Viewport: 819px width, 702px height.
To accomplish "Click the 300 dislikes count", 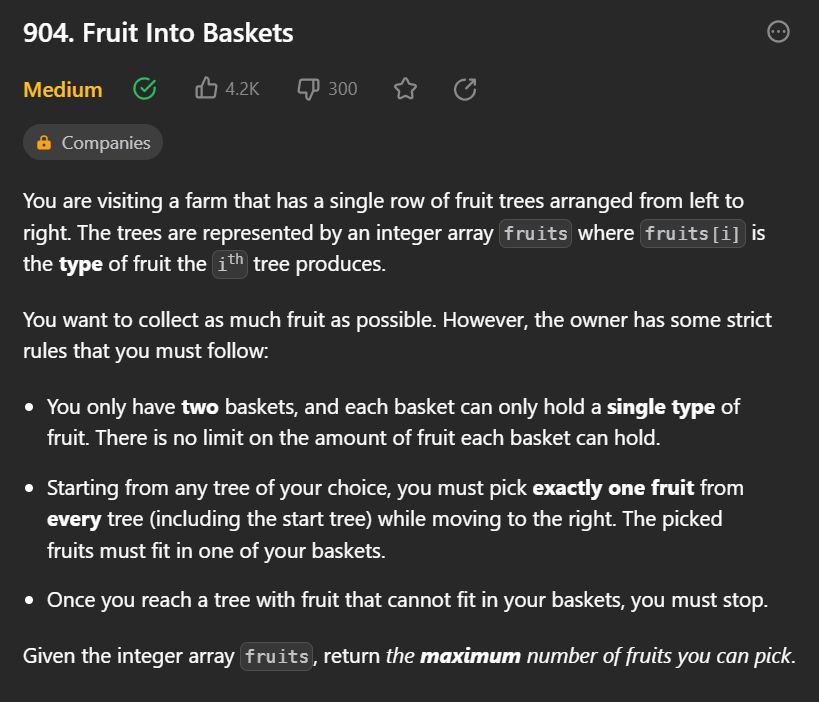I will (343, 89).
